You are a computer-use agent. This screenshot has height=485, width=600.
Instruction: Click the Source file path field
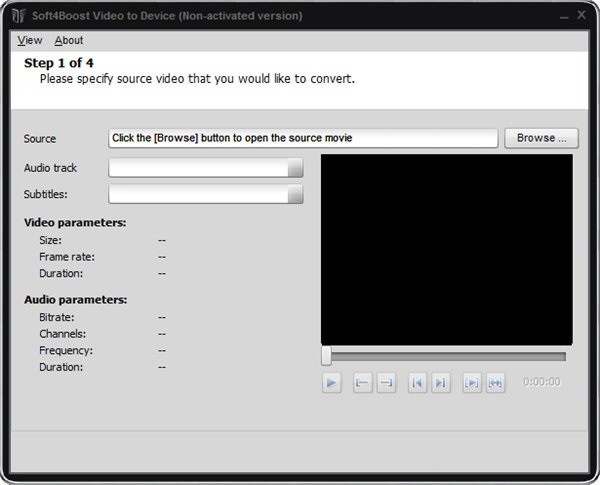(x=302, y=138)
